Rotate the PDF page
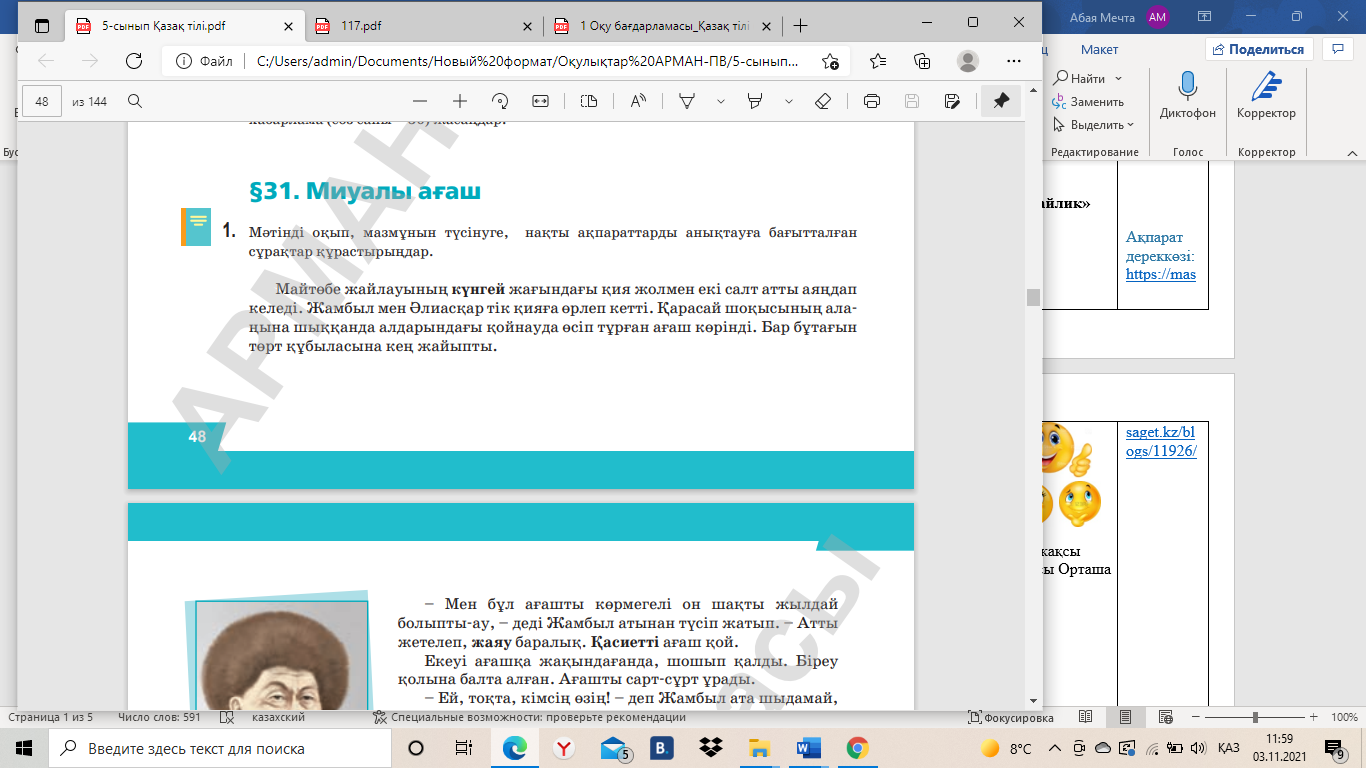This screenshot has width=1366, height=768. [500, 101]
